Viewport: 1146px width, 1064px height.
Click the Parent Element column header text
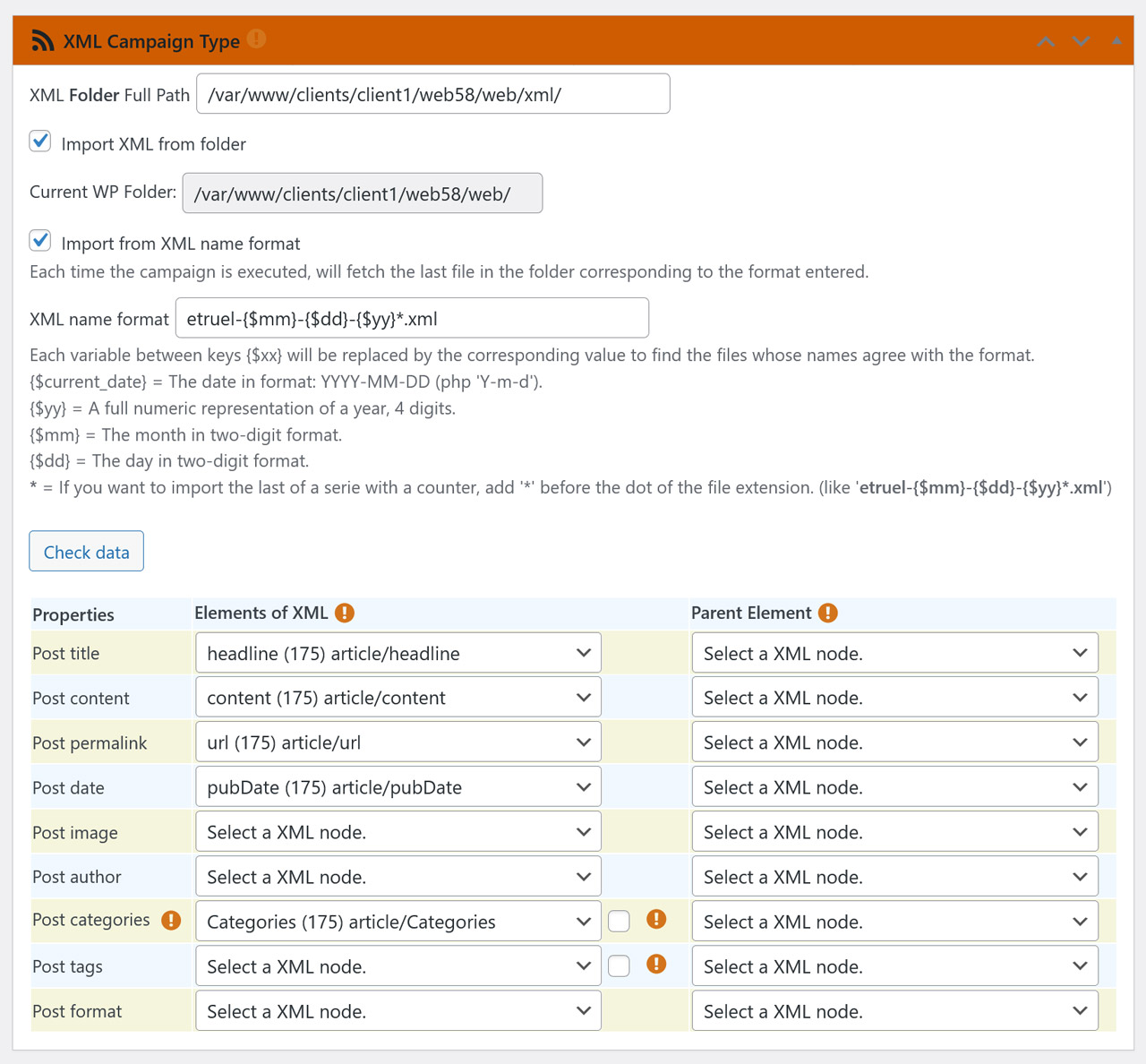pos(751,613)
